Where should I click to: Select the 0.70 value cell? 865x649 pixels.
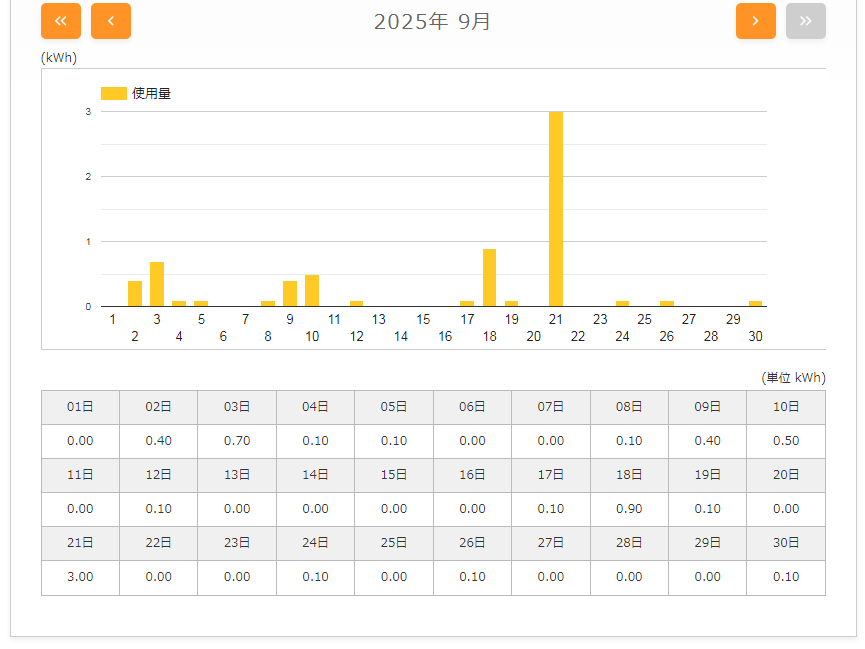pos(237,441)
